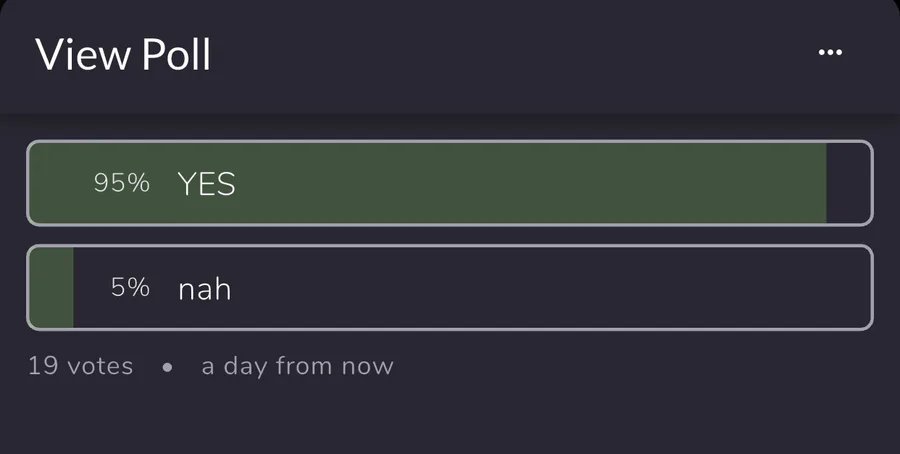The width and height of the screenshot is (900, 454).
Task: Click the unfilled dark end of YES bar
Action: point(848,183)
